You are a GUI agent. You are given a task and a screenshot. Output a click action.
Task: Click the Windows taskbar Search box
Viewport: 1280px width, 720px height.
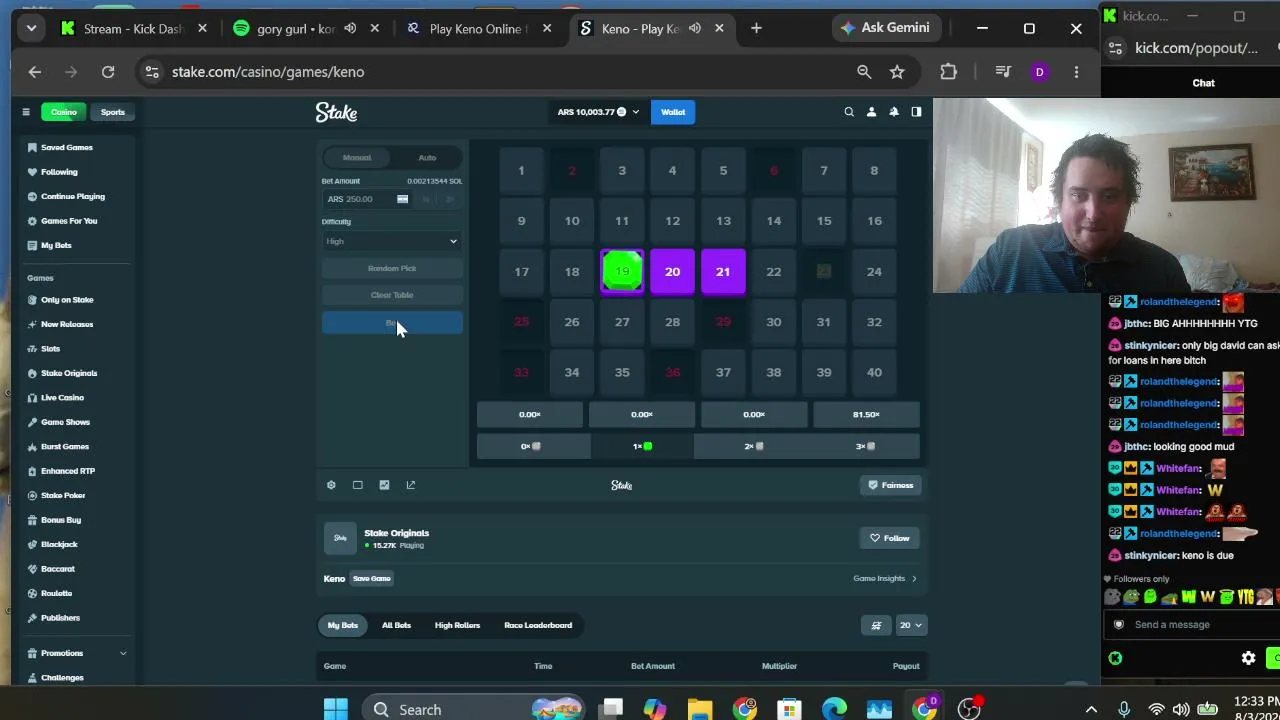point(475,709)
